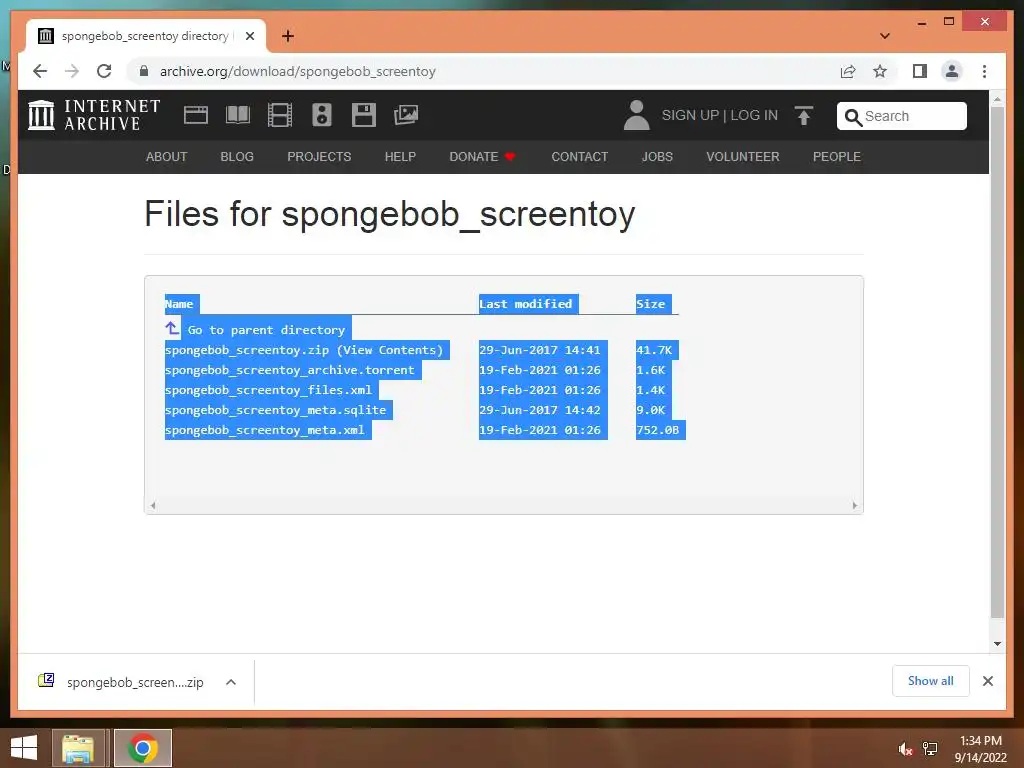Open the PROJECTS menu item
This screenshot has height=768, width=1024.
click(x=319, y=157)
